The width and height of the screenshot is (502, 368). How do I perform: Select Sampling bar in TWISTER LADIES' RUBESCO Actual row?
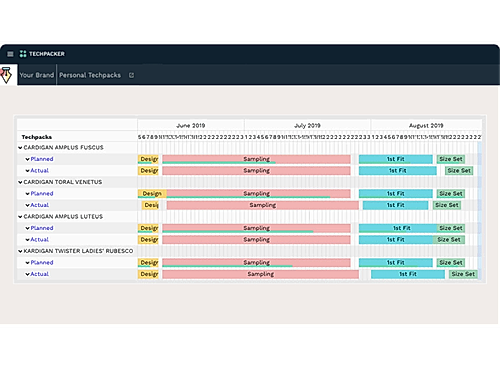click(261, 274)
